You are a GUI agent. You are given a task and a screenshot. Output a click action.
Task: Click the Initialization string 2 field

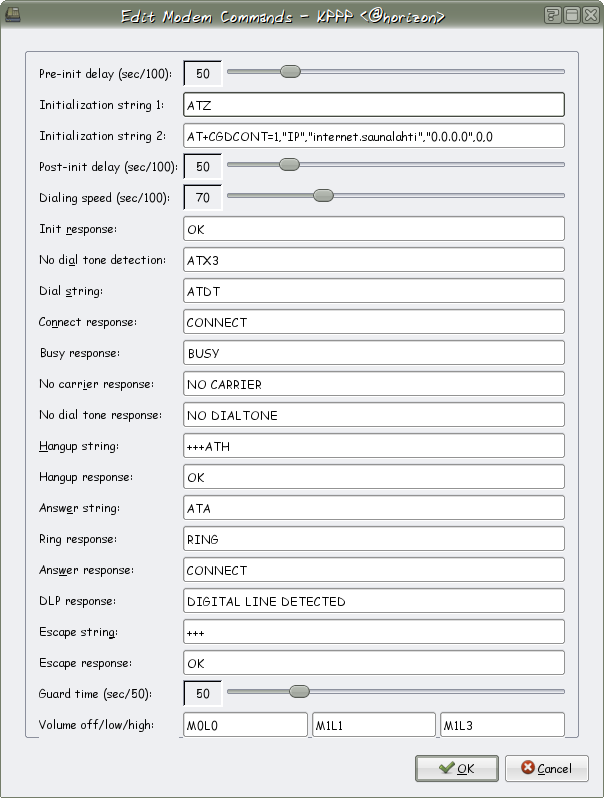[374, 136]
